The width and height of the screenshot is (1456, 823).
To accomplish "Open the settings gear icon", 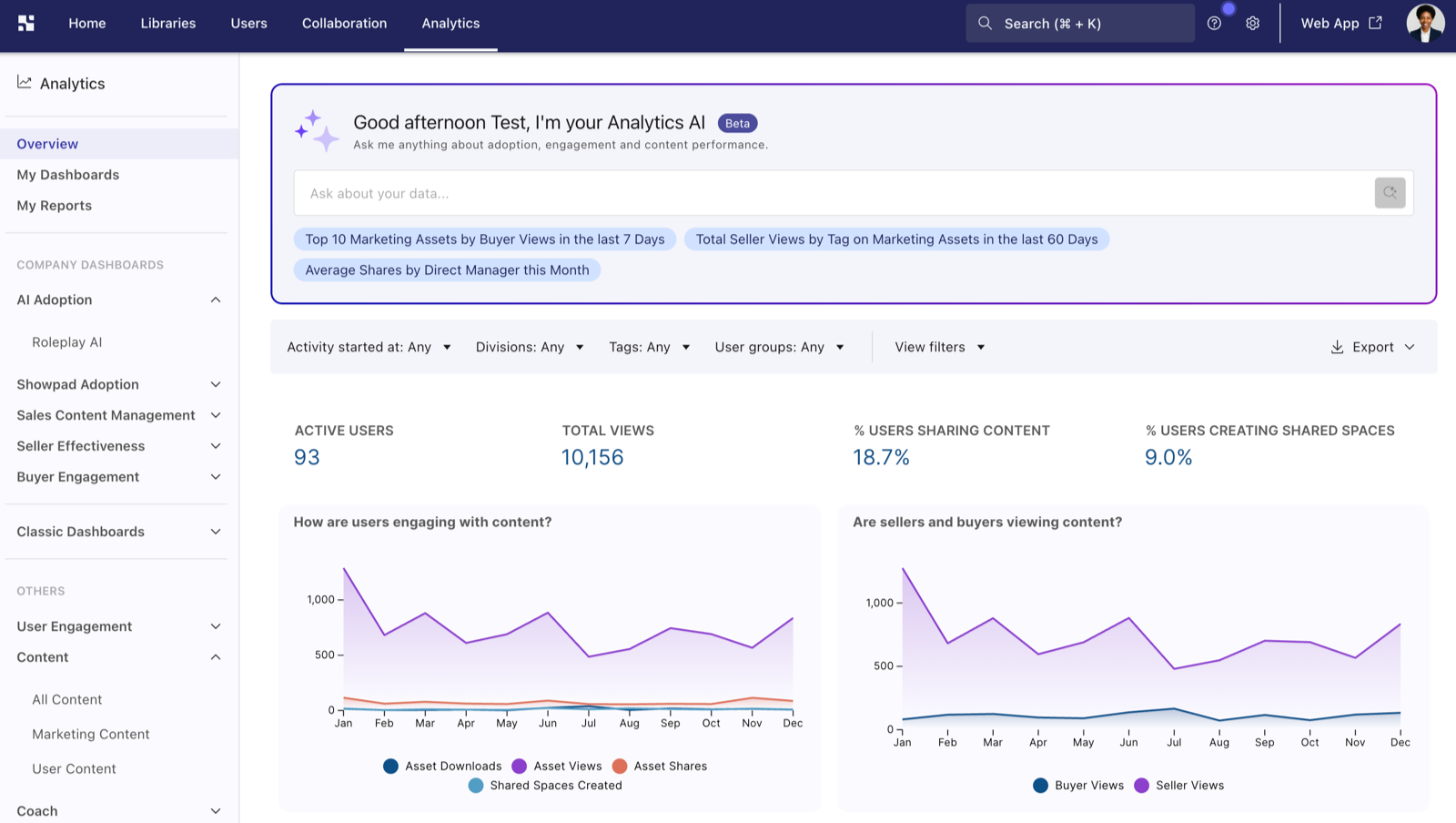I will coord(1253,24).
